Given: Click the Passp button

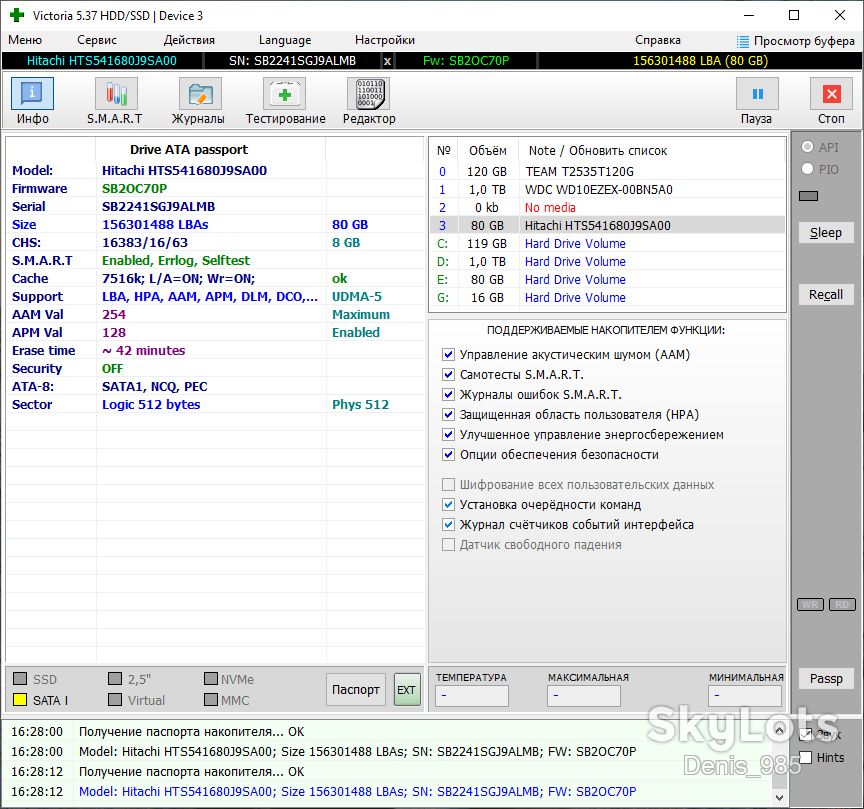Looking at the screenshot, I should tap(826, 678).
